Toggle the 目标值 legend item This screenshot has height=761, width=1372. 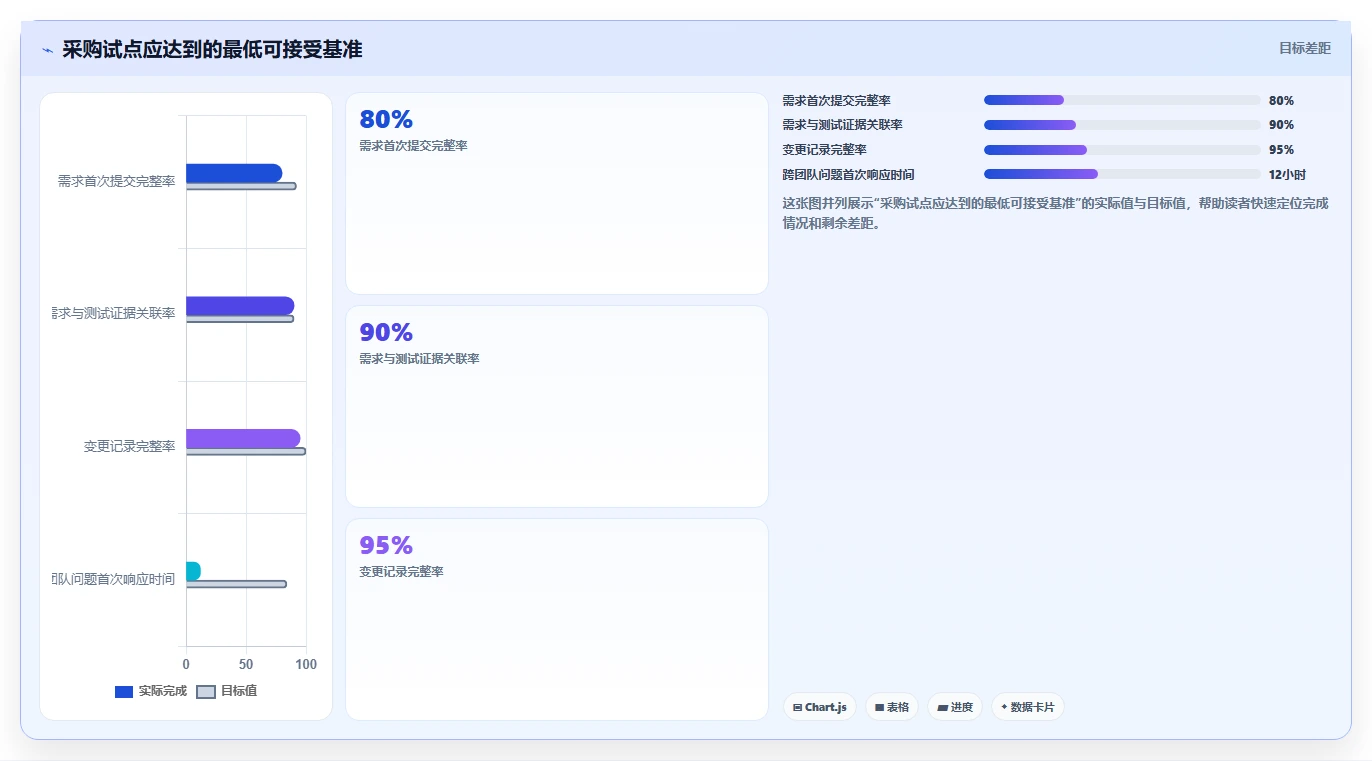tap(227, 691)
